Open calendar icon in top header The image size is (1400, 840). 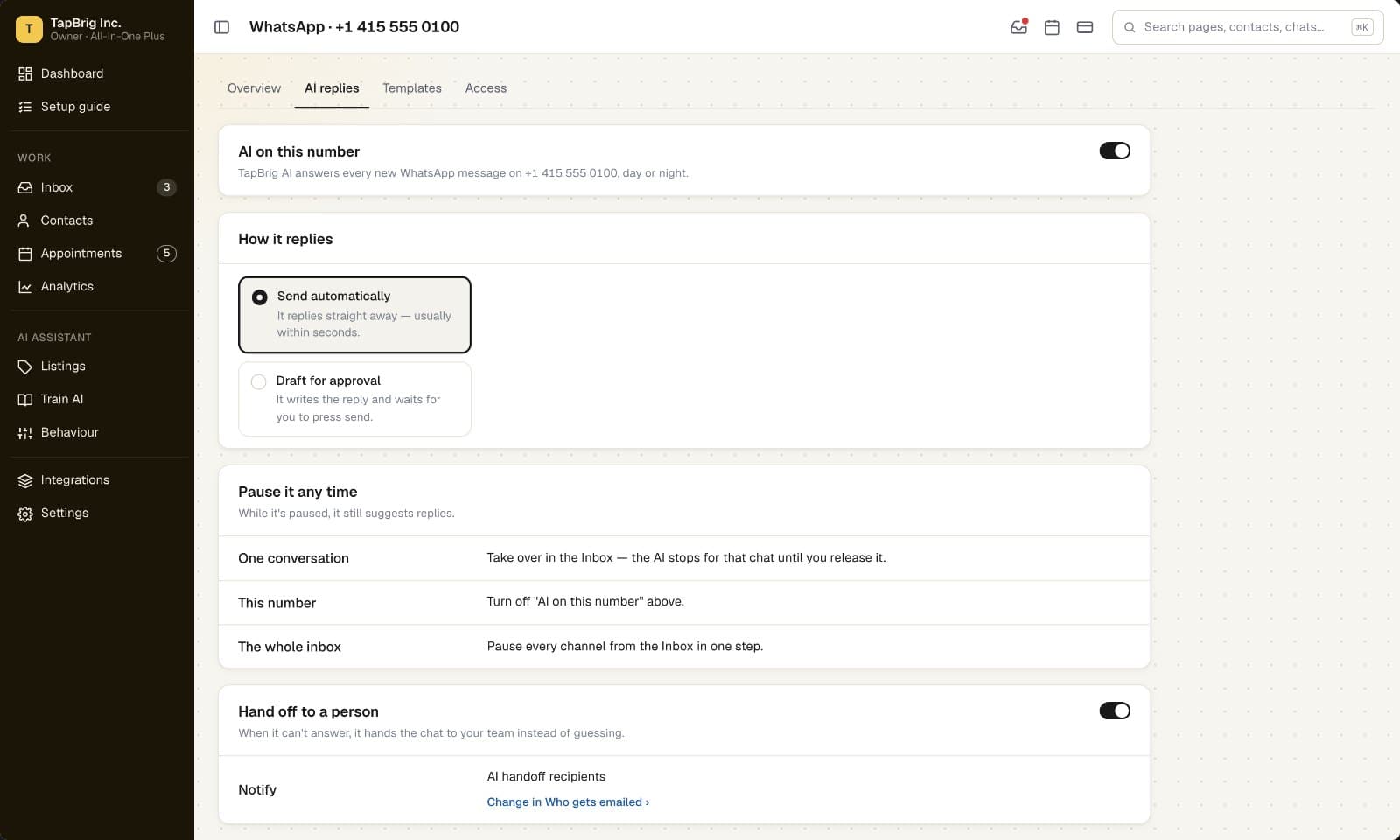click(1052, 27)
